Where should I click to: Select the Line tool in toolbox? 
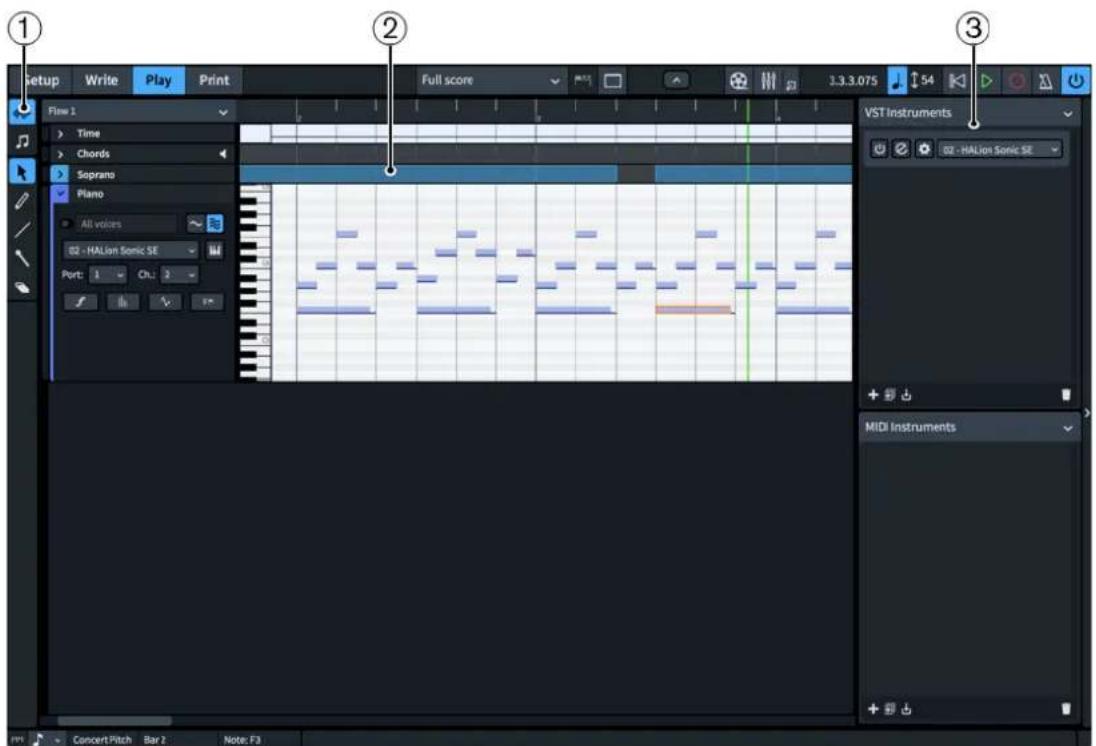pyautogui.click(x=22, y=229)
